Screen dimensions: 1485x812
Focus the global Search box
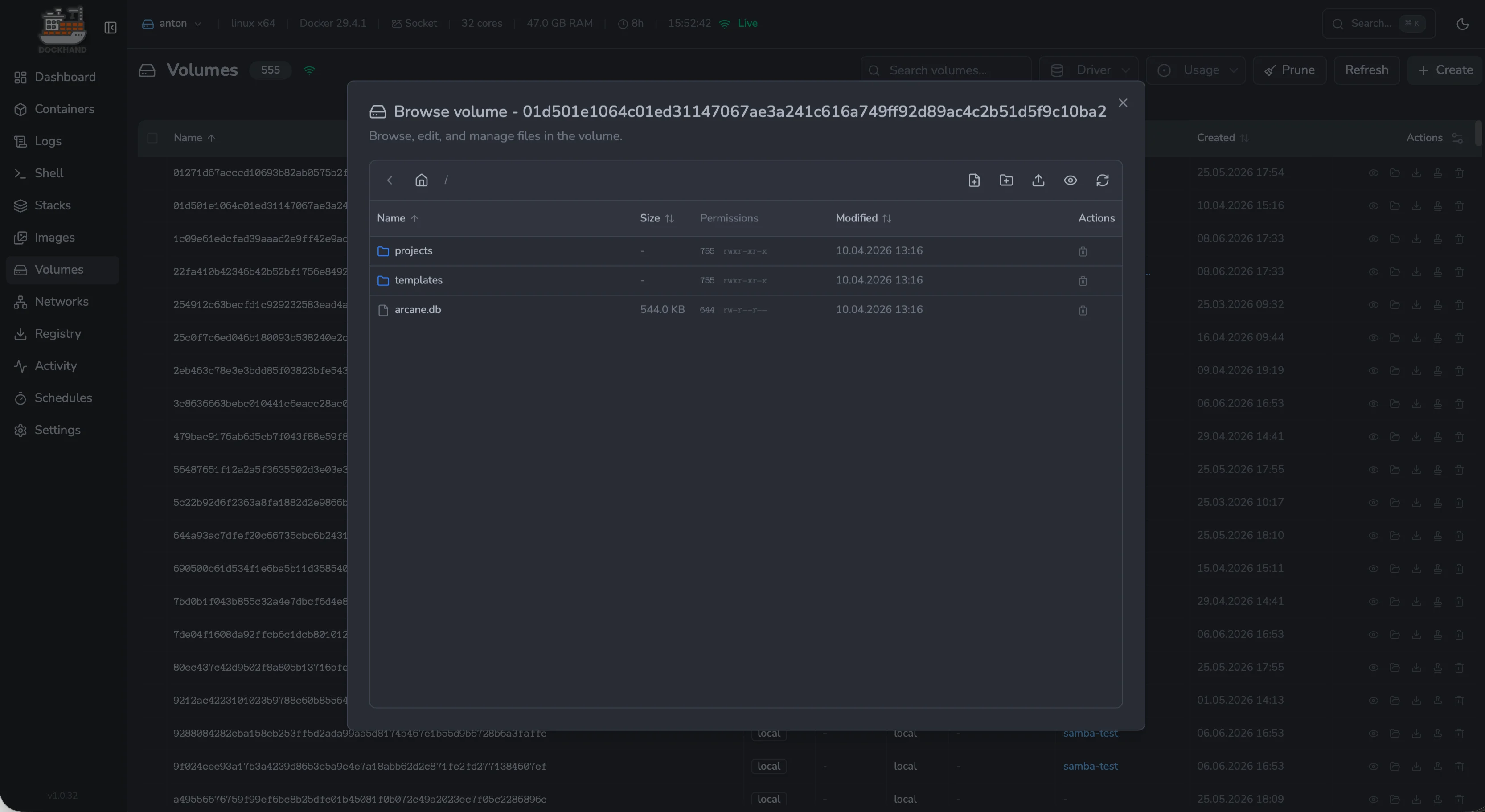pos(1378,24)
